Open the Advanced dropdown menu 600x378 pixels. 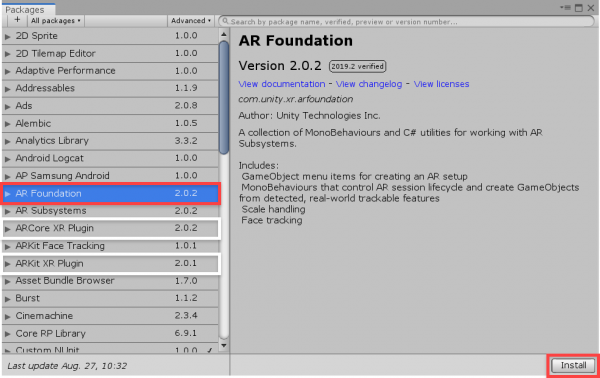point(191,21)
